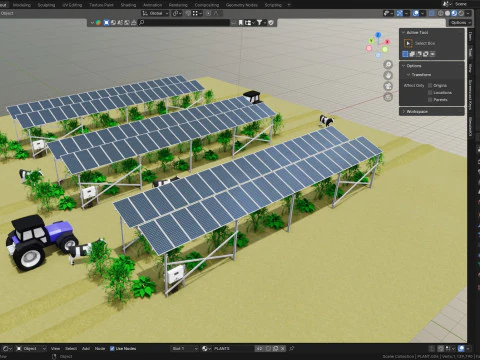This screenshot has height=360, width=480.
Task: Toggle the Use Nodes checkbox
Action: (112, 349)
